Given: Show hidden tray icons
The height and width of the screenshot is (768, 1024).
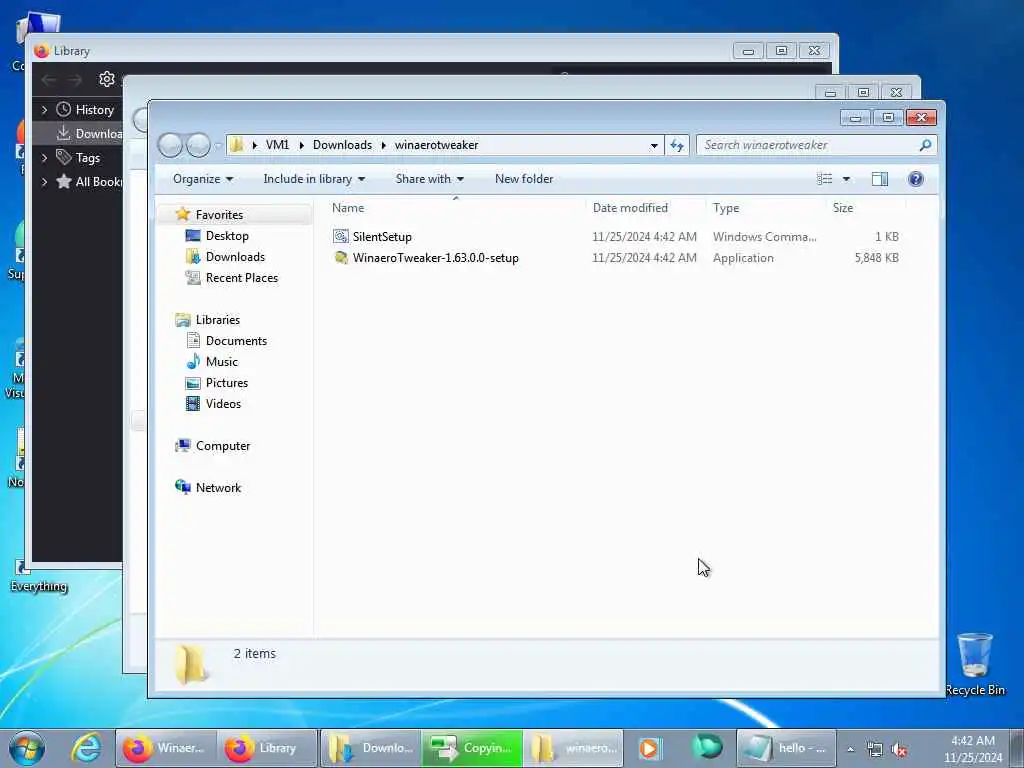Looking at the screenshot, I should (850, 750).
